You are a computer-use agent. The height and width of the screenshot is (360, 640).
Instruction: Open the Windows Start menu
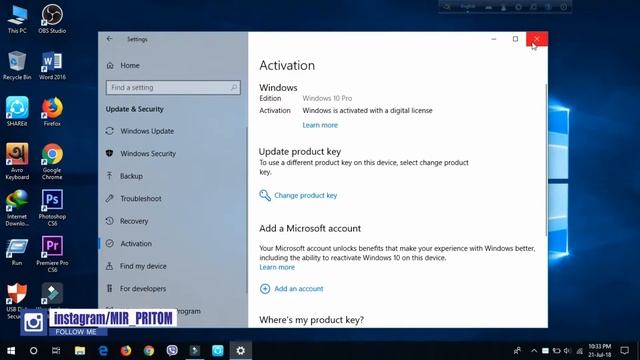[x=11, y=351]
